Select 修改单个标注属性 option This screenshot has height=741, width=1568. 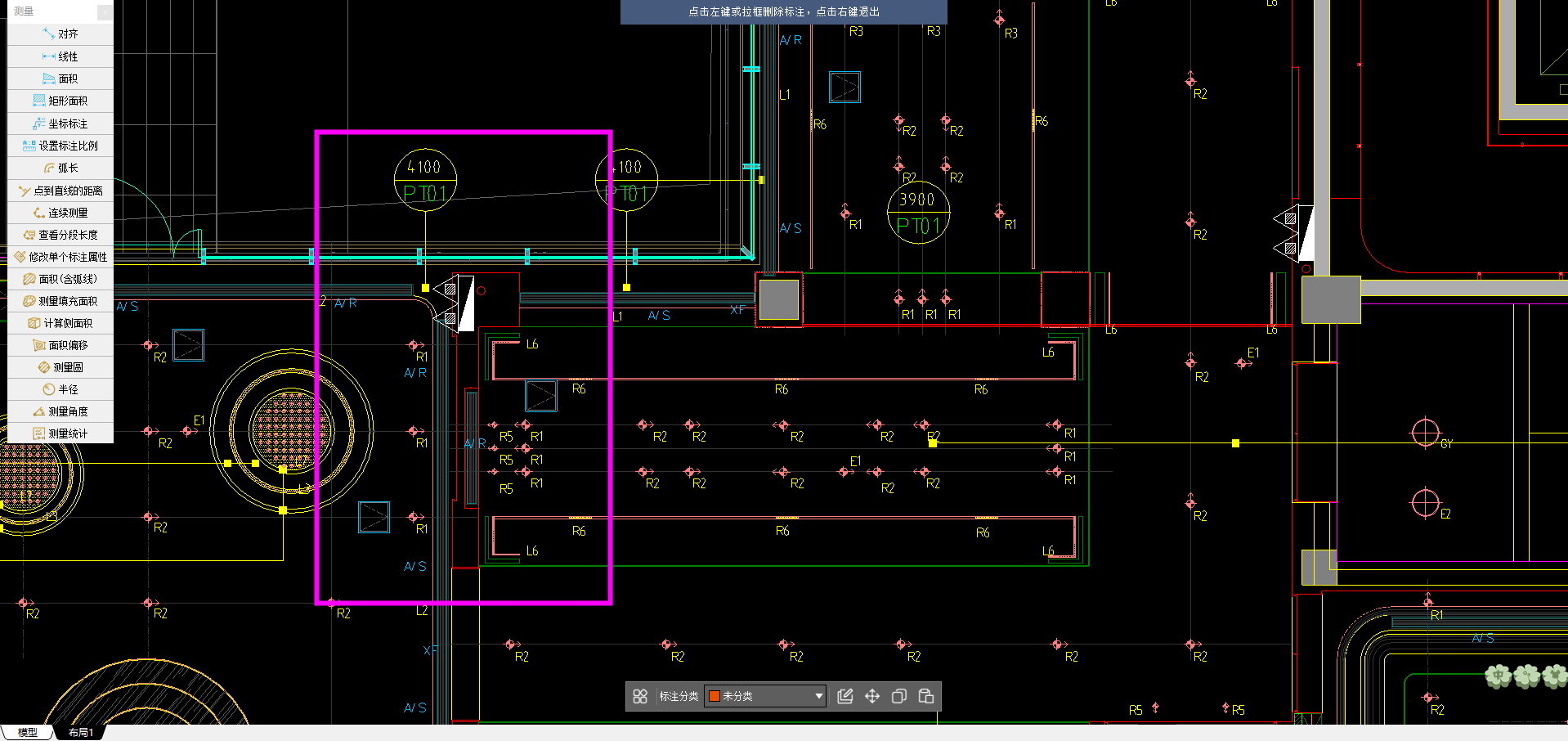[x=60, y=257]
